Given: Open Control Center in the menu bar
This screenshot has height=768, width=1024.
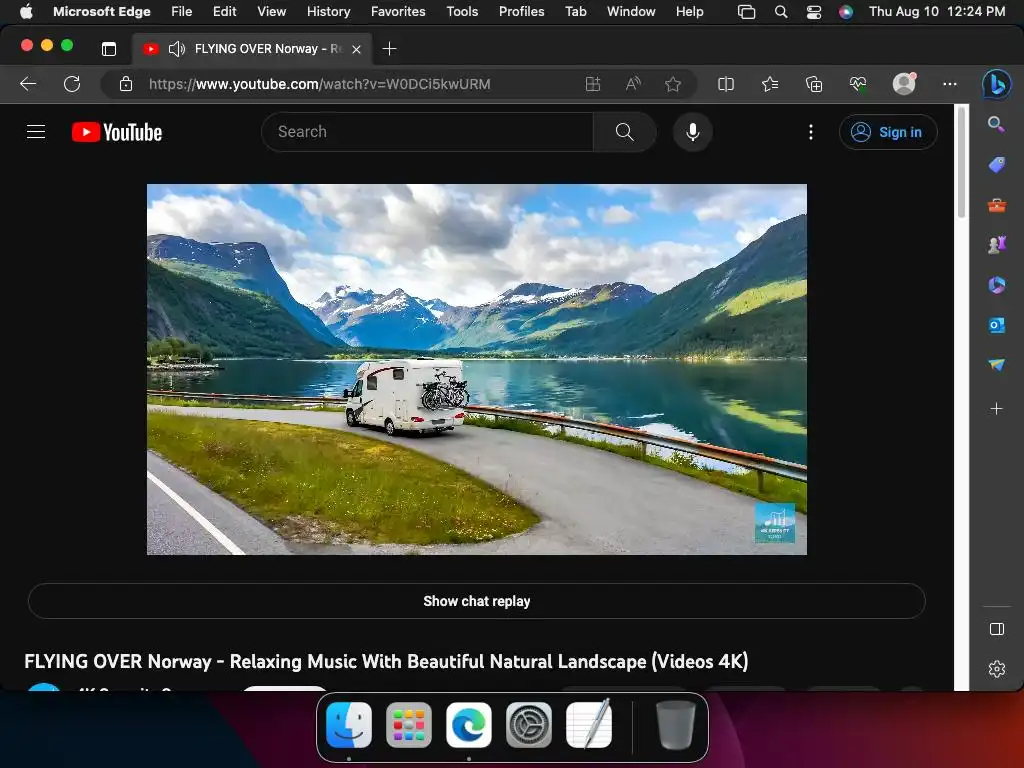Looking at the screenshot, I should coord(814,12).
